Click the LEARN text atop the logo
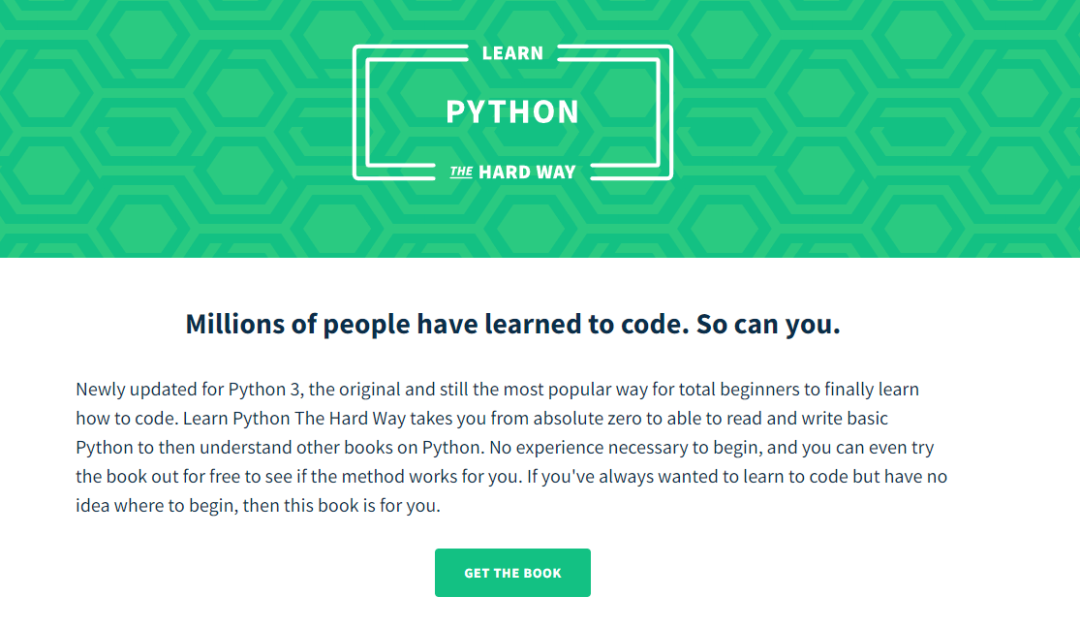Image resolution: width=1080 pixels, height=628 pixels. click(512, 53)
